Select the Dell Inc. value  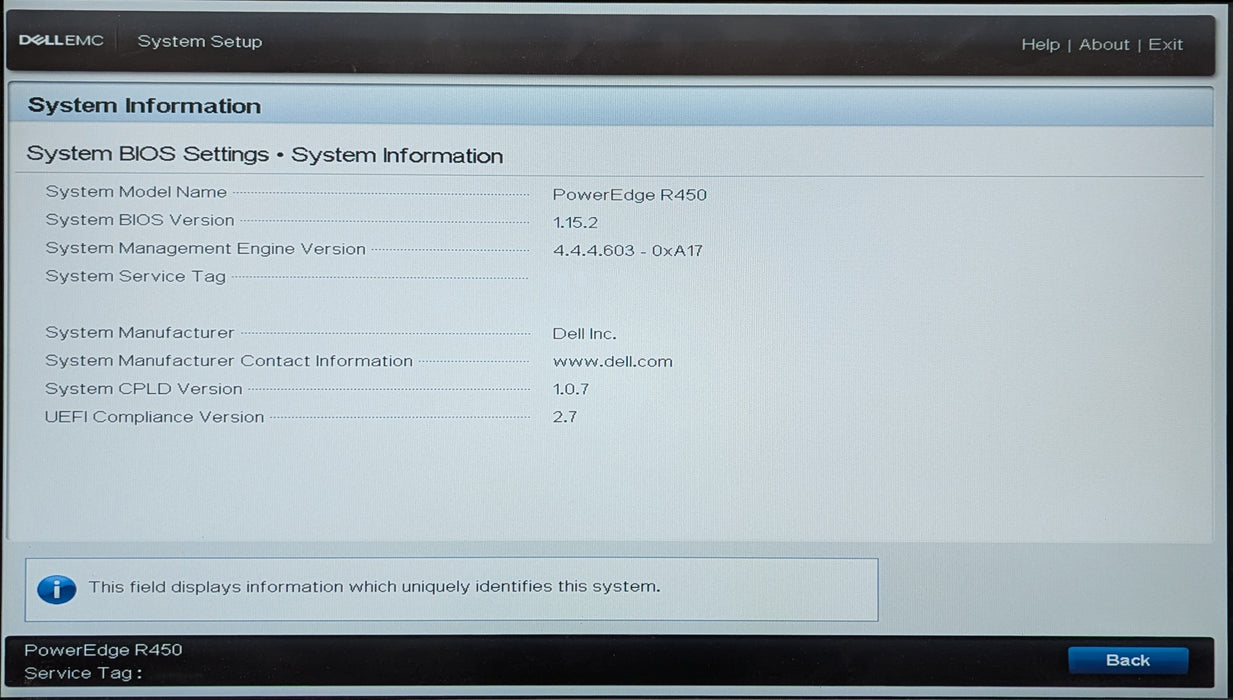(x=585, y=334)
